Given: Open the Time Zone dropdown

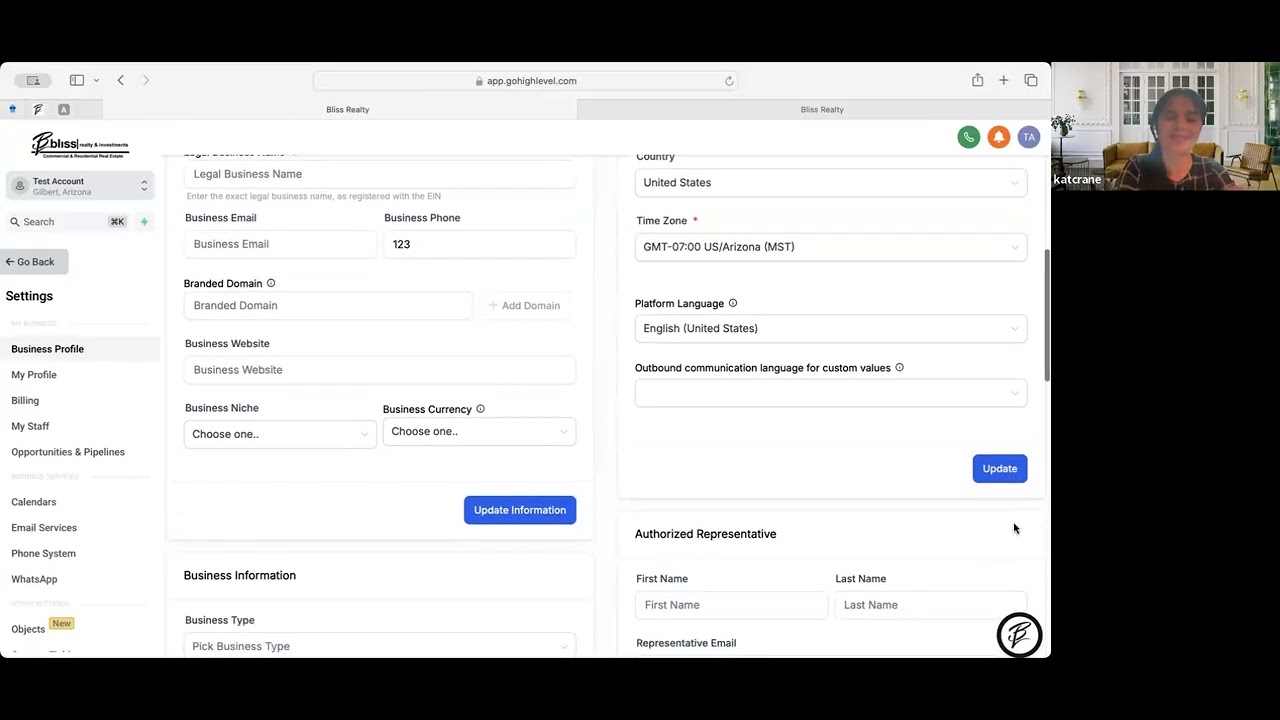Looking at the screenshot, I should [x=831, y=247].
